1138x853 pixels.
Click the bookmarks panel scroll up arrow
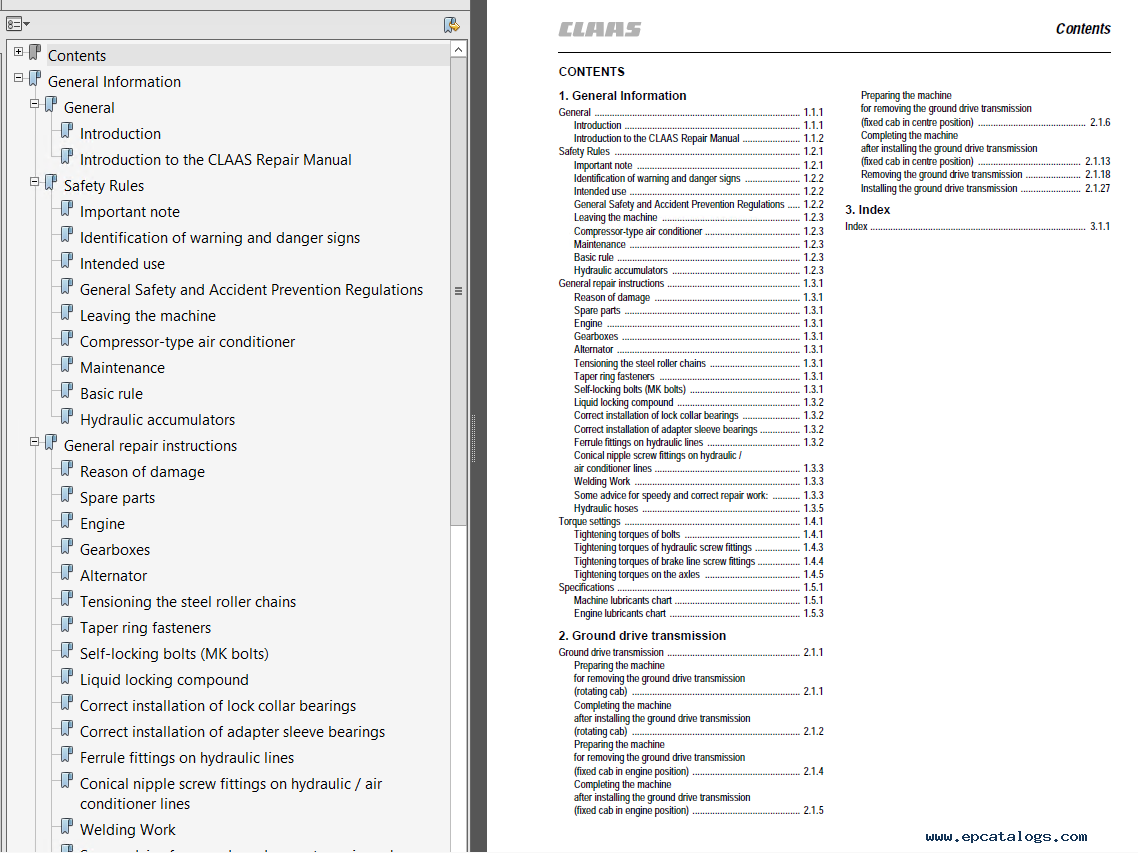click(458, 49)
